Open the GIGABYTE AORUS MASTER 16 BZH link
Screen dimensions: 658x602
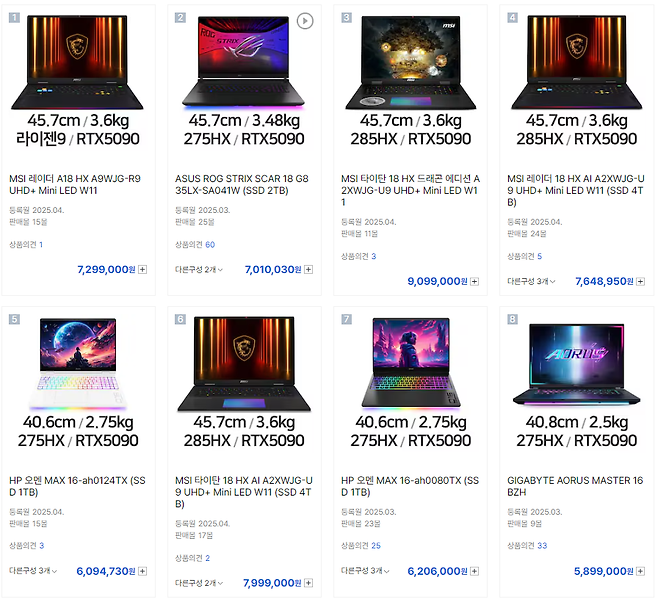pos(575,486)
